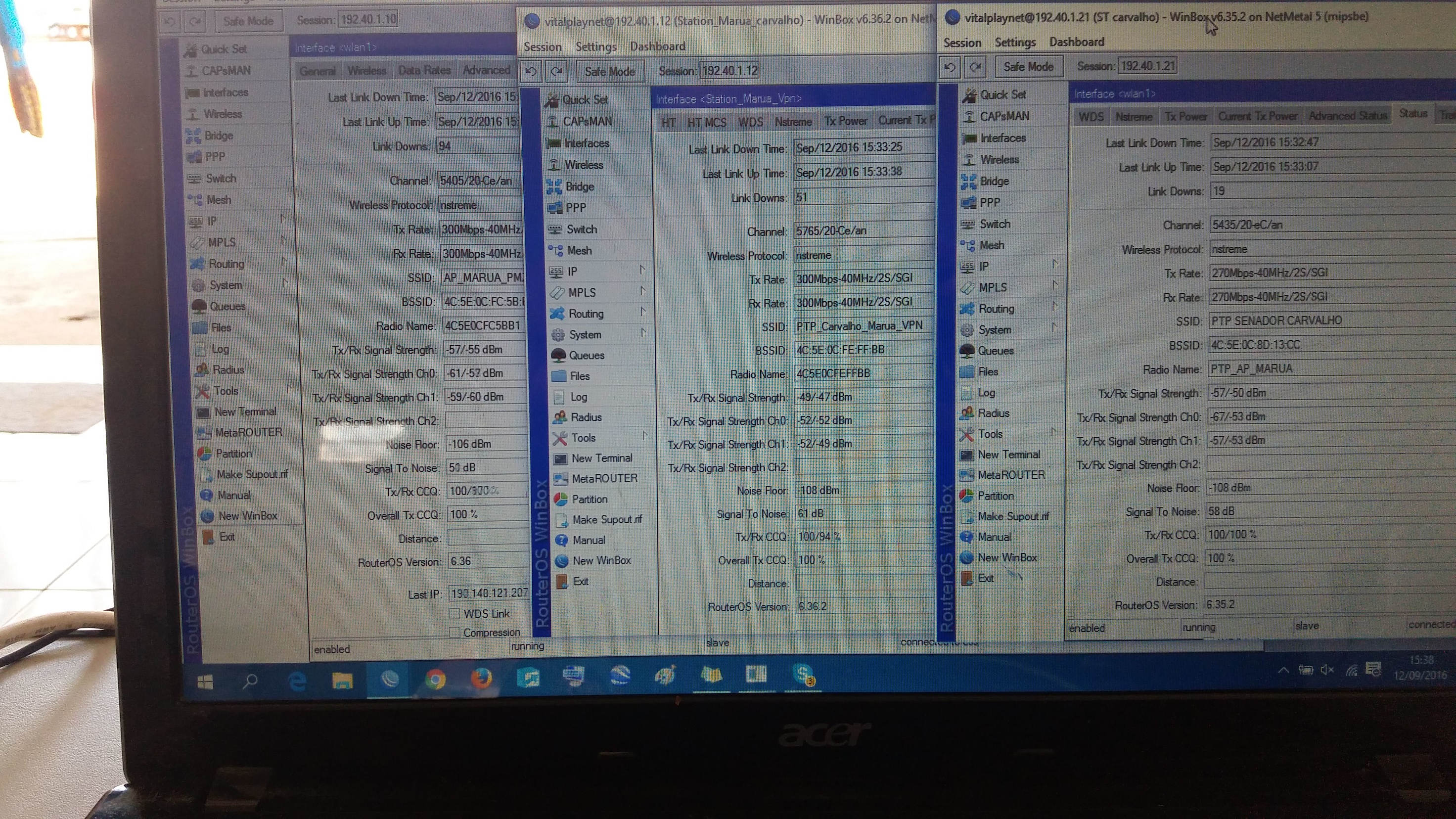Open Settings menu in middle WinBox window

coord(596,47)
